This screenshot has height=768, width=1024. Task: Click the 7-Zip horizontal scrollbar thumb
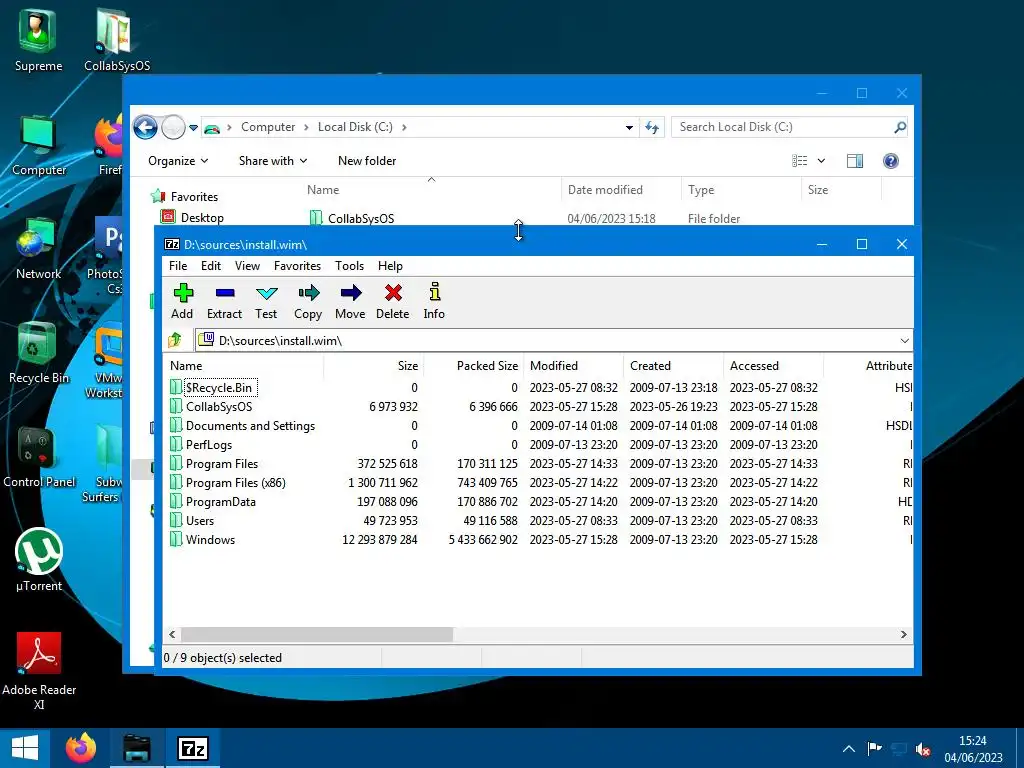point(317,634)
